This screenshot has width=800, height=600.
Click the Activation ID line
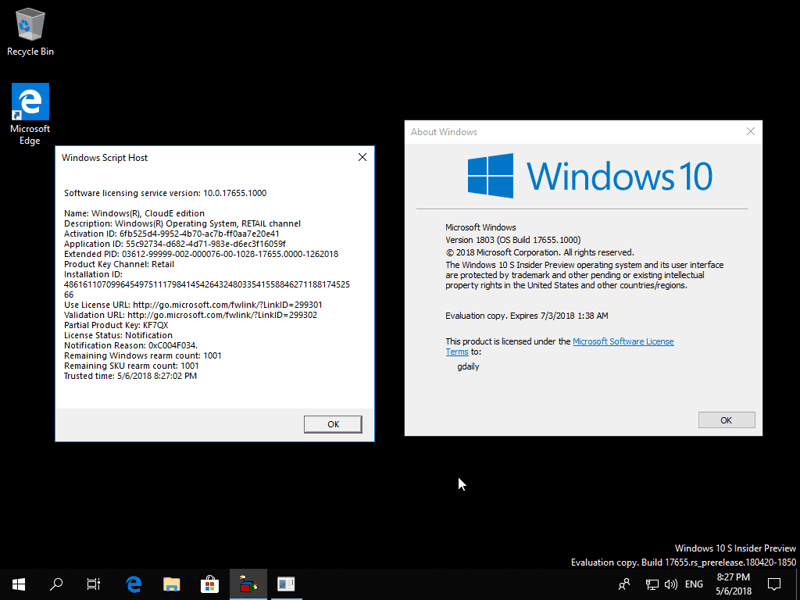[171, 234]
